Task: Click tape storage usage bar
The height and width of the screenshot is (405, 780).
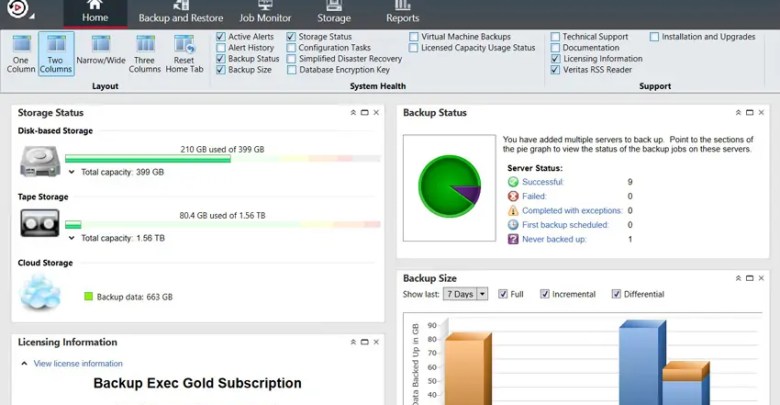Action: 223,225
